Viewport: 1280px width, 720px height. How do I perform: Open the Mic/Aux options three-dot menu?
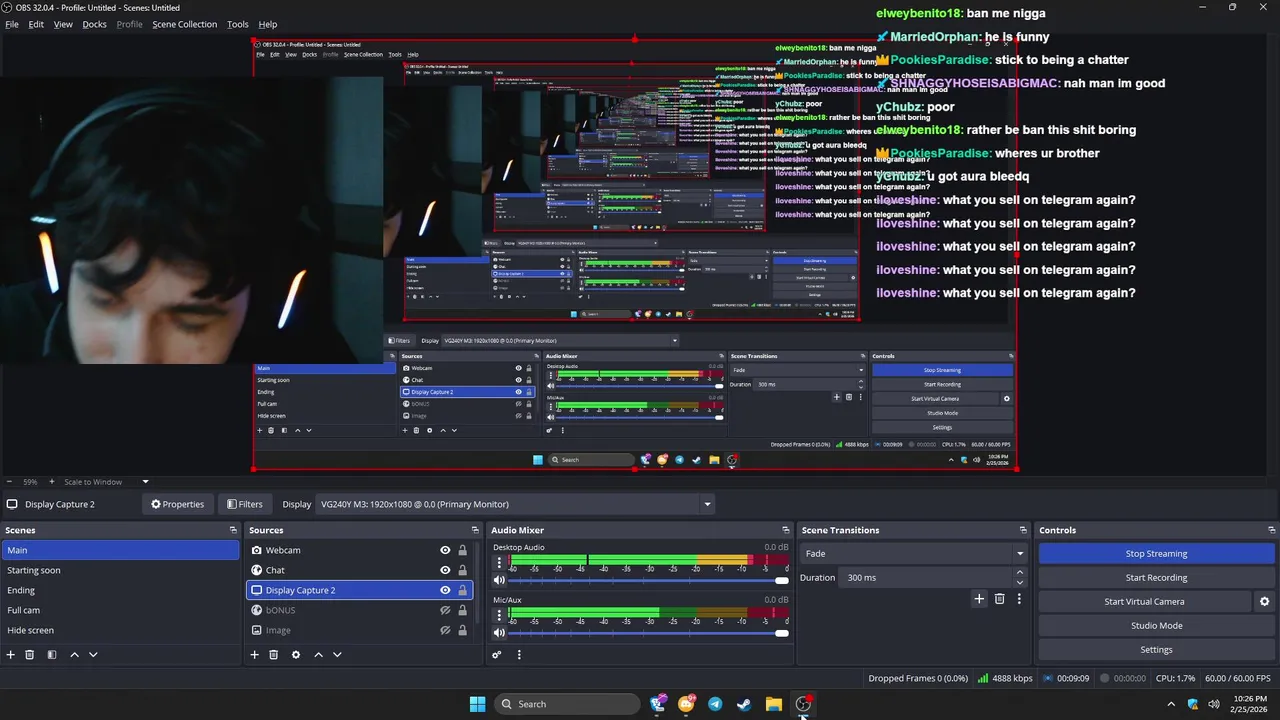[499, 614]
